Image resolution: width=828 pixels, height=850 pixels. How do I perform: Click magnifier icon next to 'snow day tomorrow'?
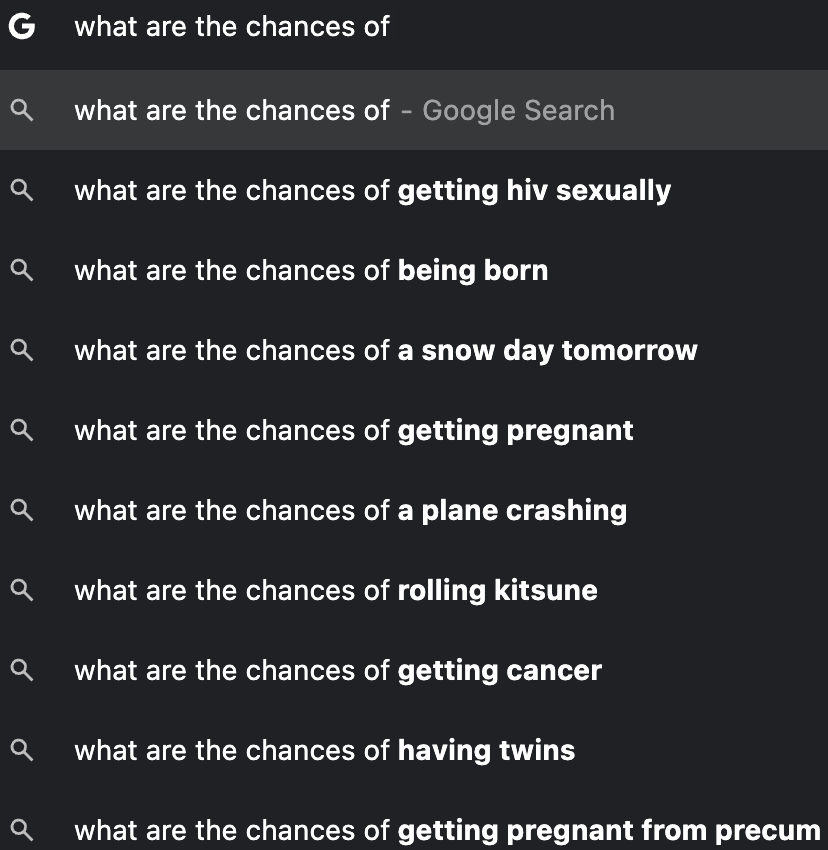click(22, 351)
